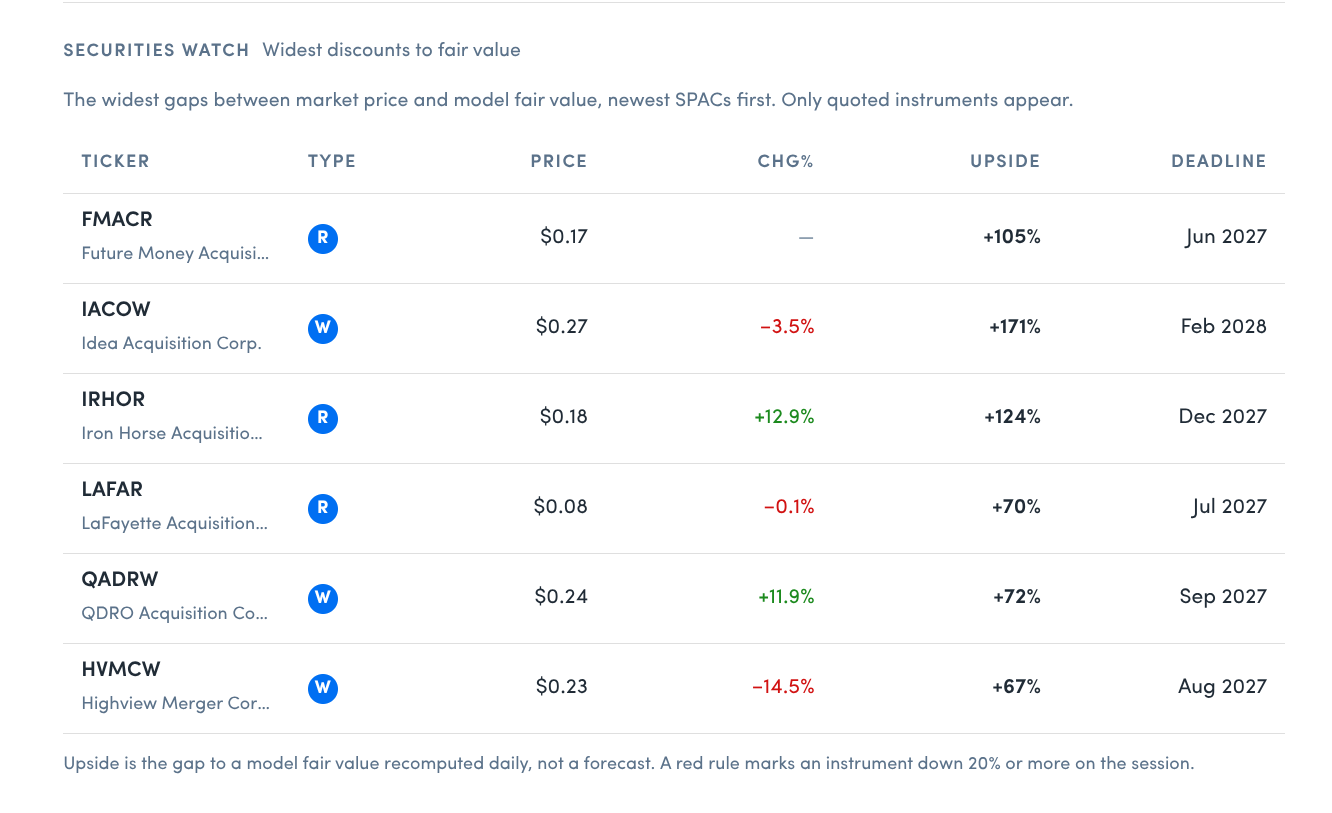Sort by the DEADLINE column header
This screenshot has width=1332, height=813.
click(1219, 161)
